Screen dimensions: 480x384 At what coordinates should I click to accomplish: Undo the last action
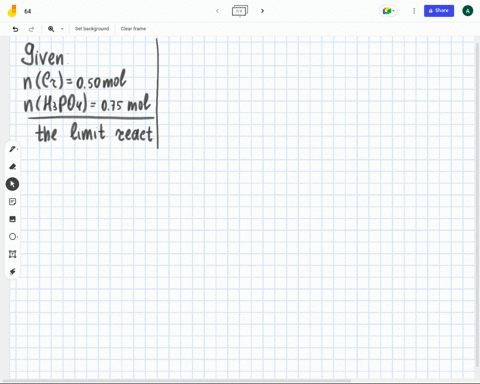click(x=15, y=29)
